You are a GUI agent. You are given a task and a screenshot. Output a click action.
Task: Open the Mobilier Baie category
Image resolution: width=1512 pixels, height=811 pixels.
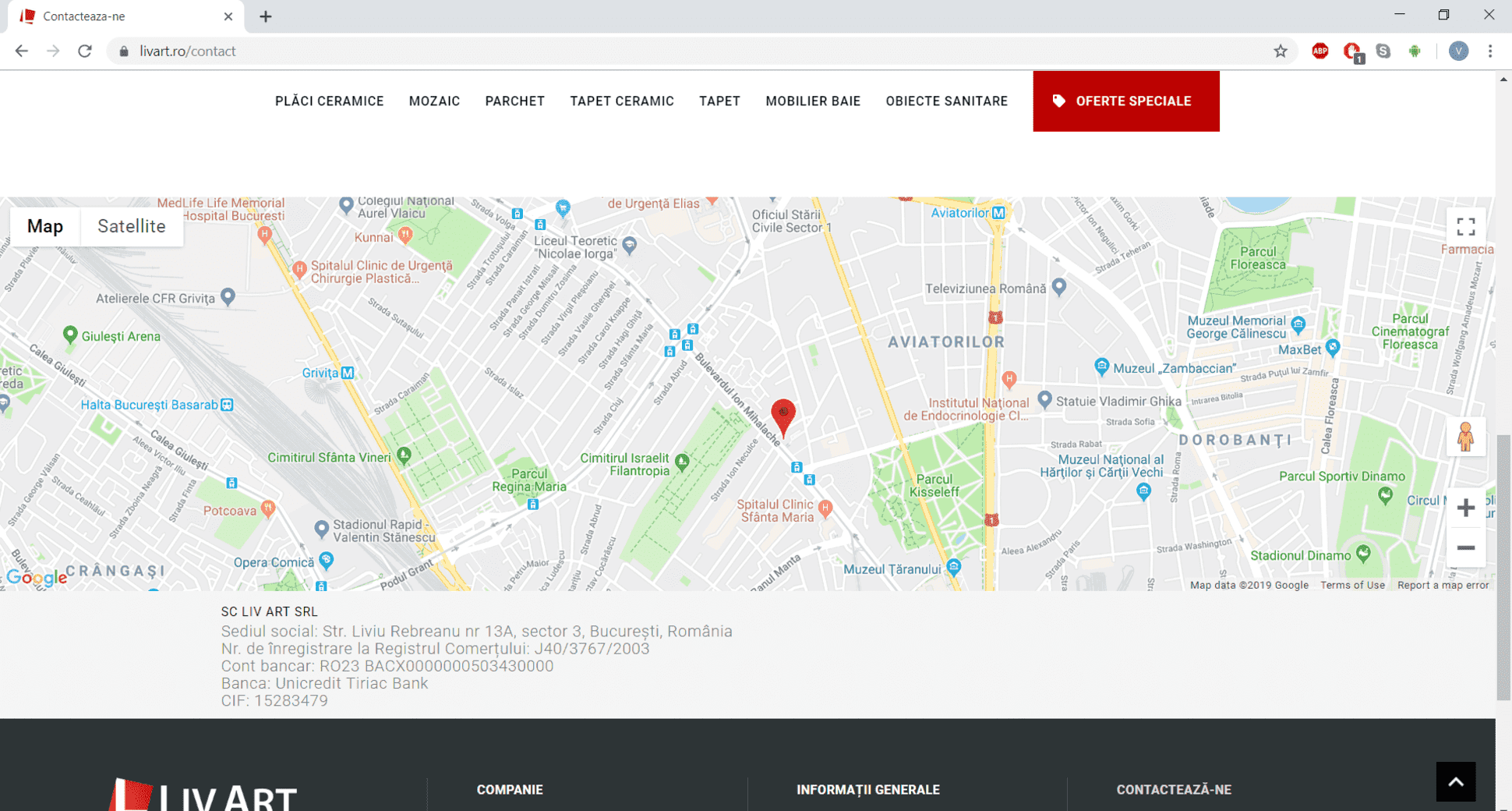(x=812, y=101)
